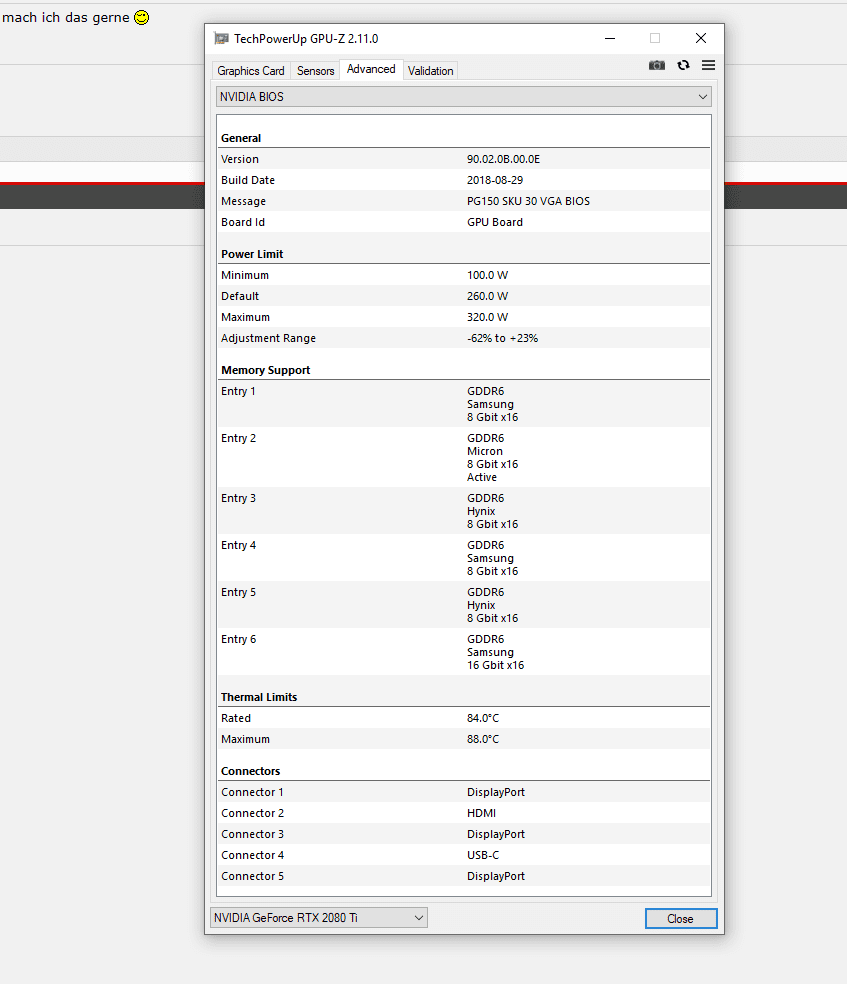This screenshot has width=847, height=984.
Task: Click the refresh arrows icon
Action: click(683, 65)
